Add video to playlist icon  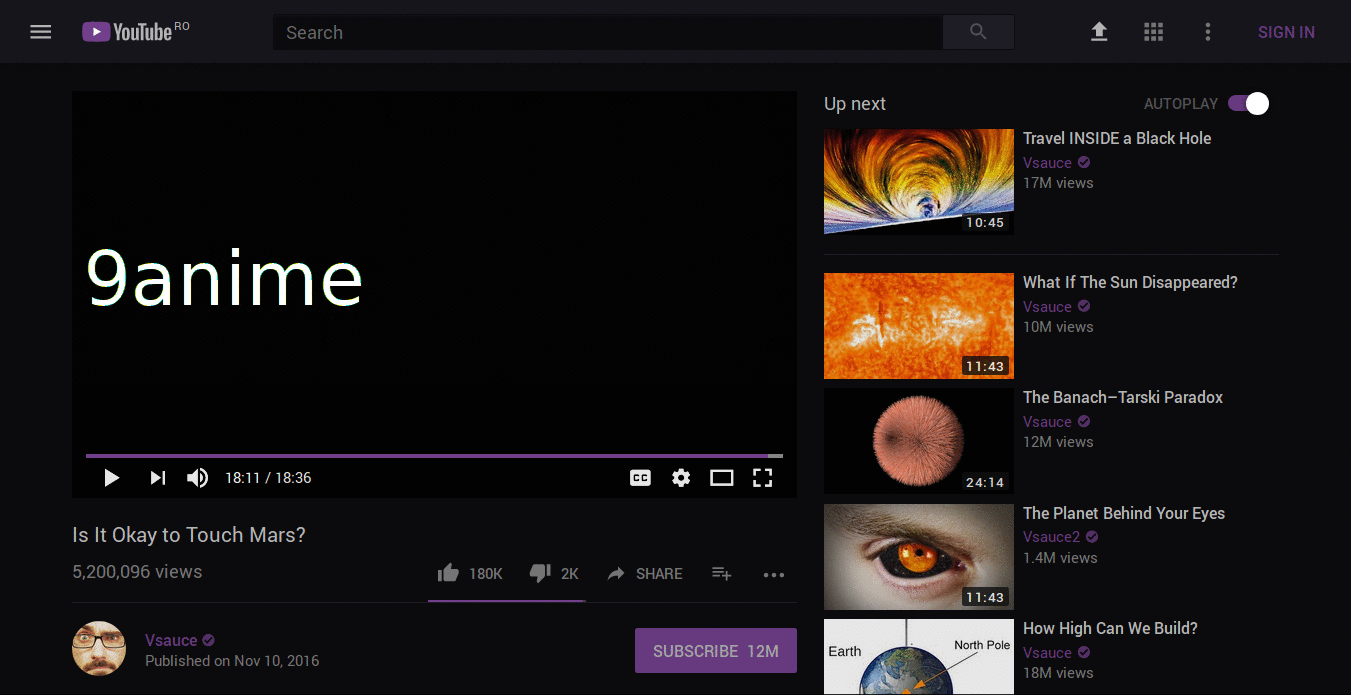[721, 573]
